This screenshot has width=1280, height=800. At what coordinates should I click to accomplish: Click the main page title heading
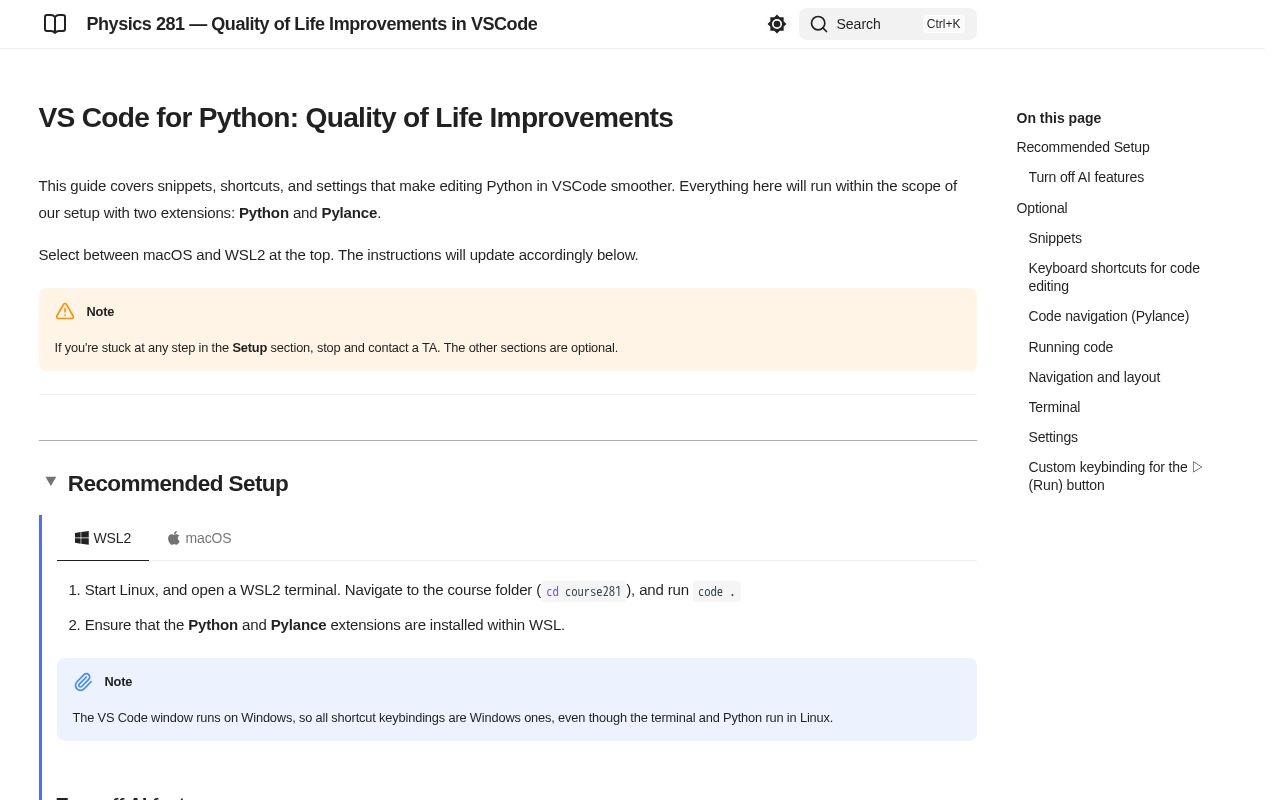[356, 118]
